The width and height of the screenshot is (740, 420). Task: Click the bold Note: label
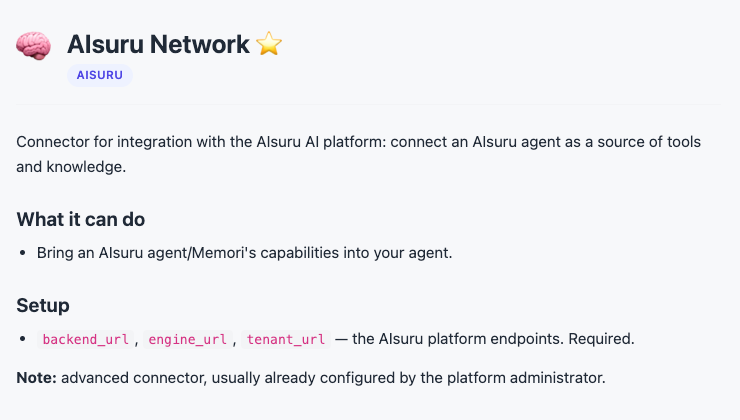(x=36, y=378)
